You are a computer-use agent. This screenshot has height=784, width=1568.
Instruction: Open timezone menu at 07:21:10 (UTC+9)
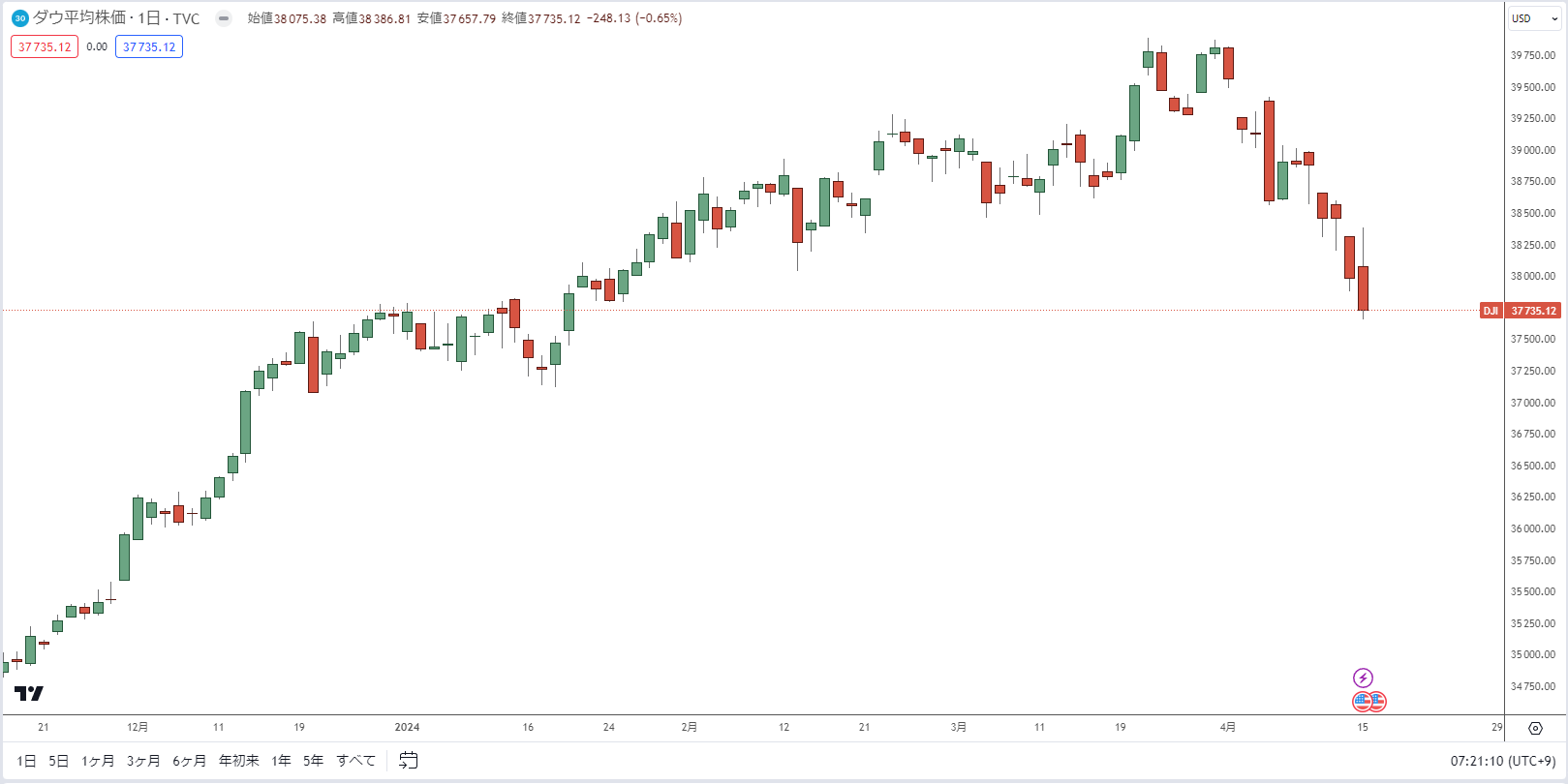click(x=1503, y=761)
